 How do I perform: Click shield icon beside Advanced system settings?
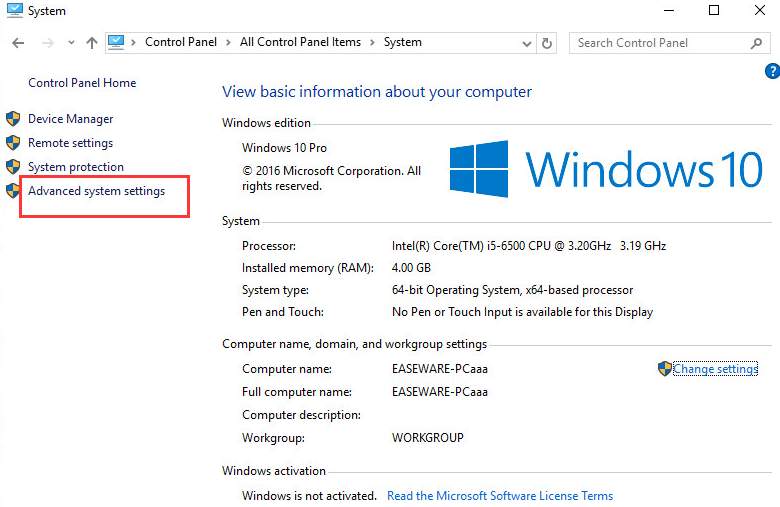[12, 191]
